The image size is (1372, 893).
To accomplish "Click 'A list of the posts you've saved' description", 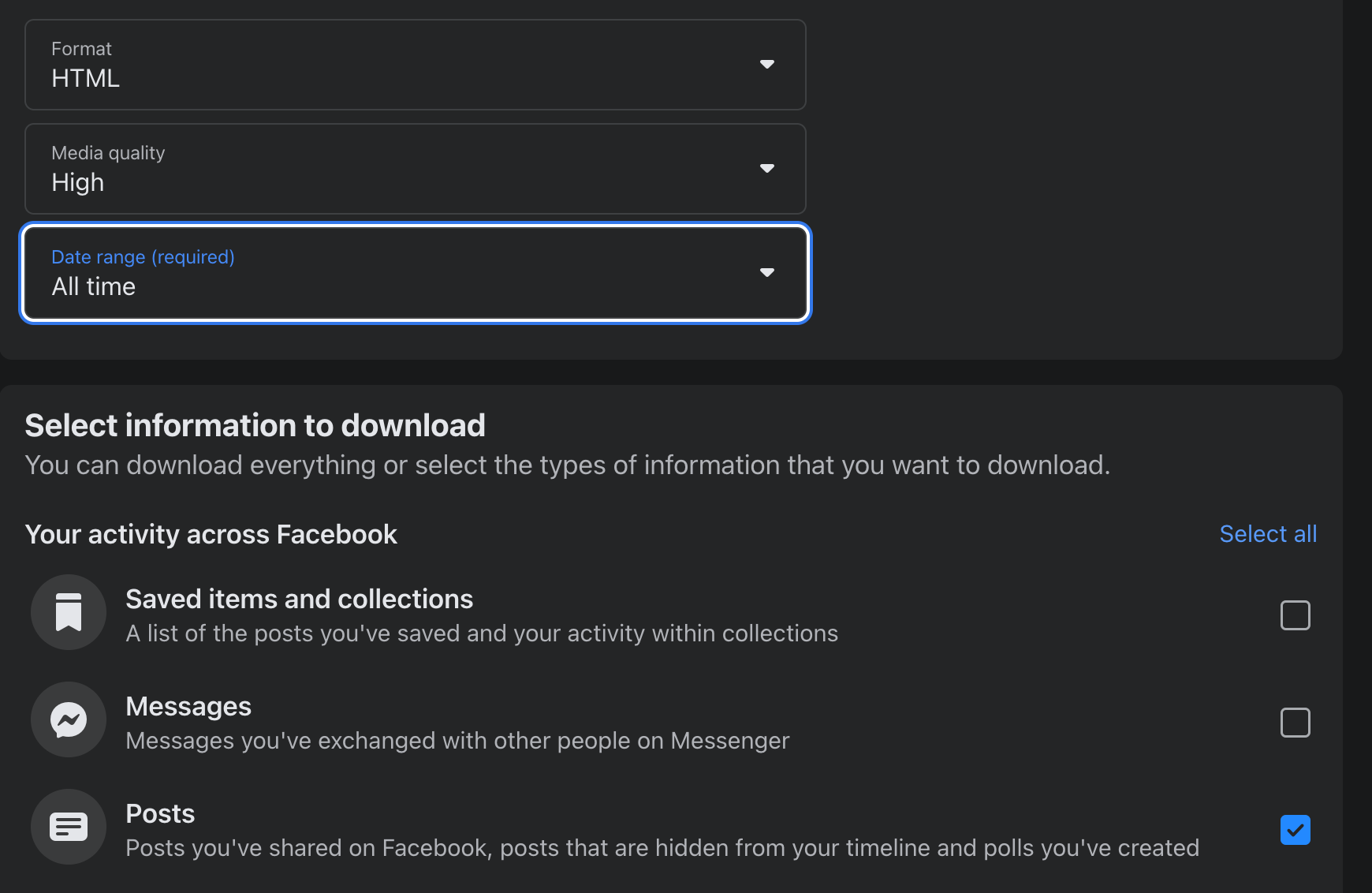I will [x=482, y=633].
